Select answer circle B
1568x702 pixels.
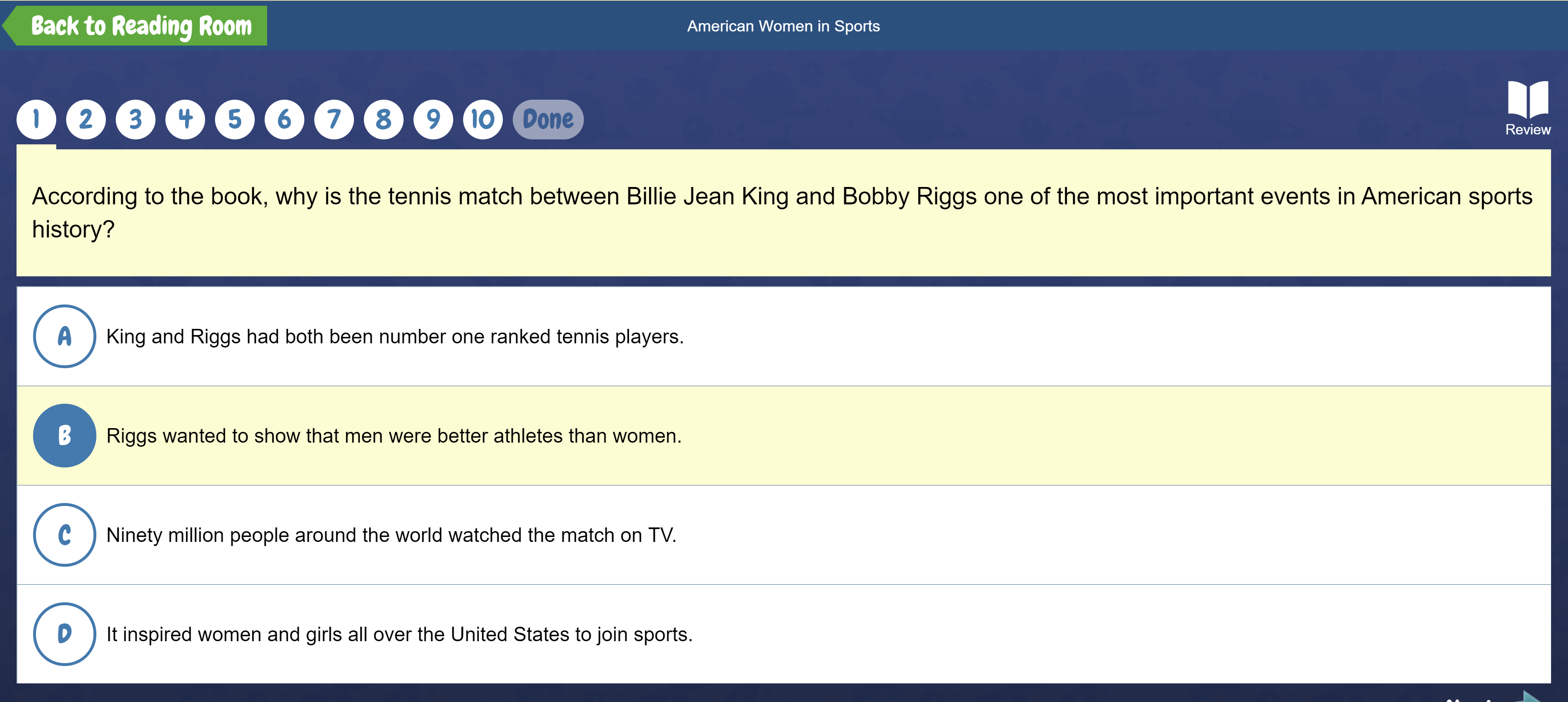pos(65,435)
